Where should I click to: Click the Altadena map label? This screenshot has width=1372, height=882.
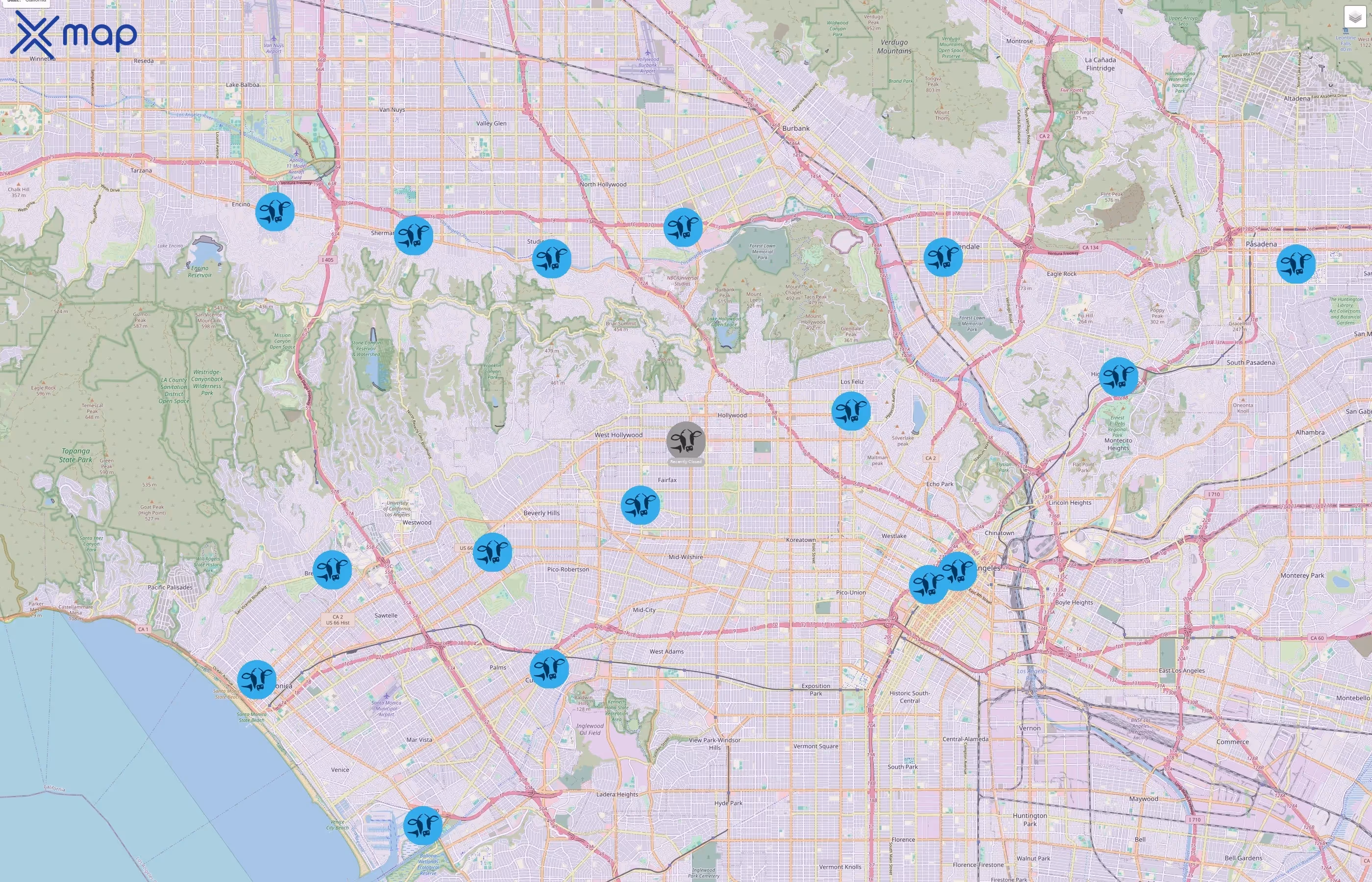(1297, 98)
